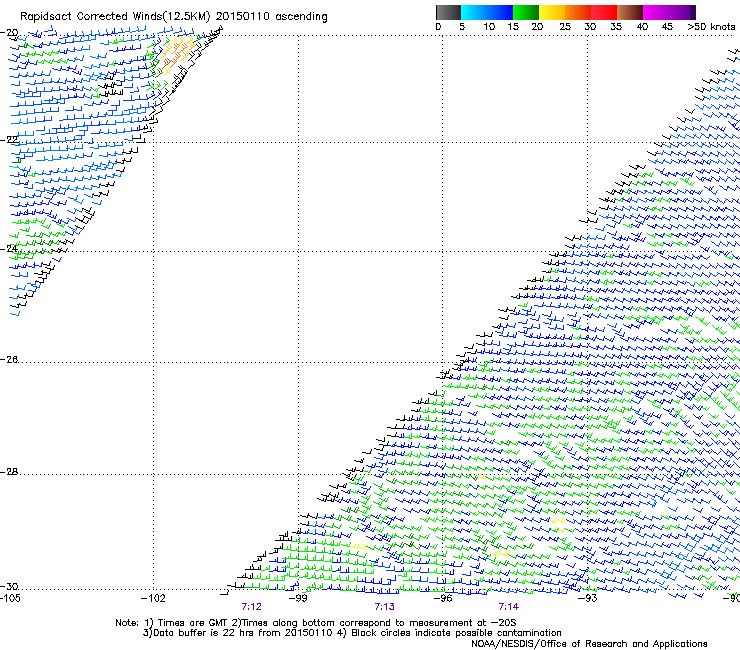Click the "Times are GMT" note text
740x650 pixels.
193,623
